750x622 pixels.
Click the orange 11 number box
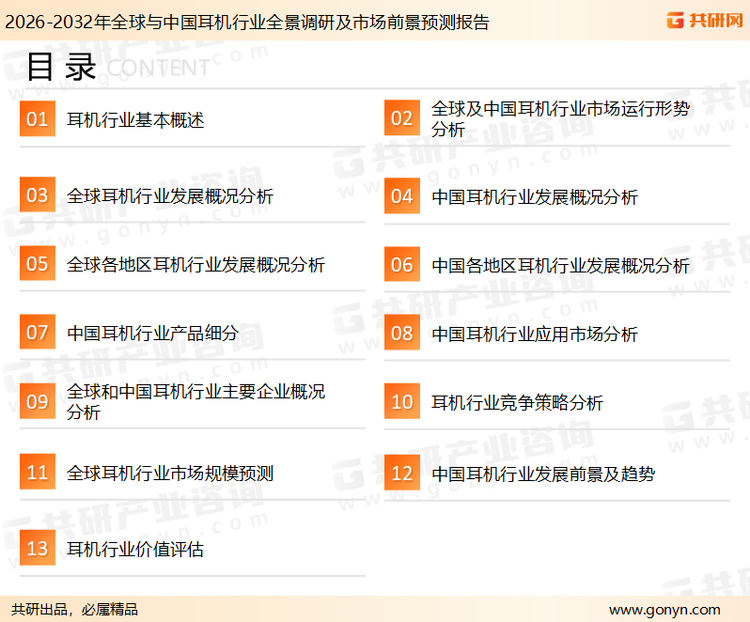click(37, 472)
